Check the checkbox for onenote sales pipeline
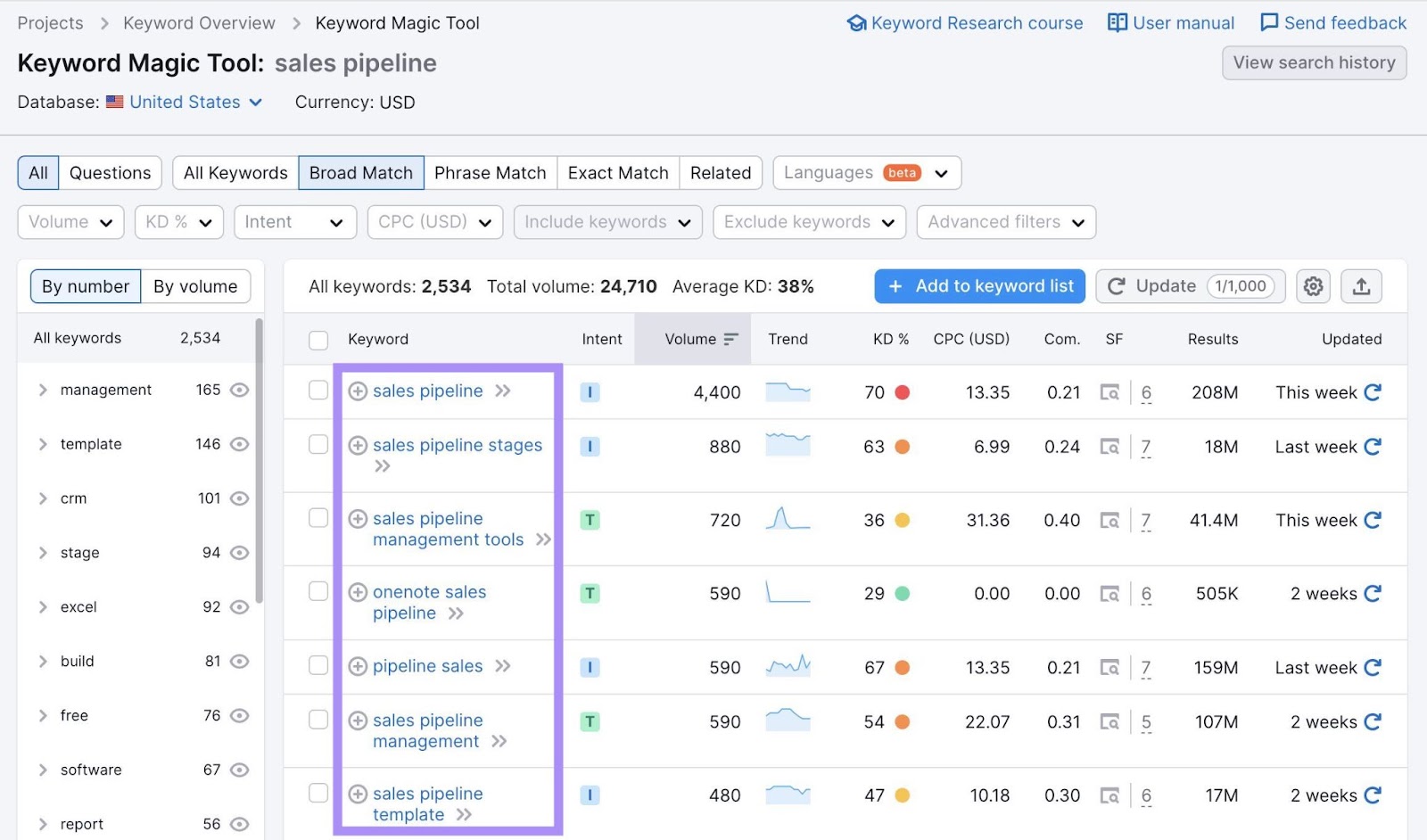Screen dimensions: 1427x840 click(318, 592)
